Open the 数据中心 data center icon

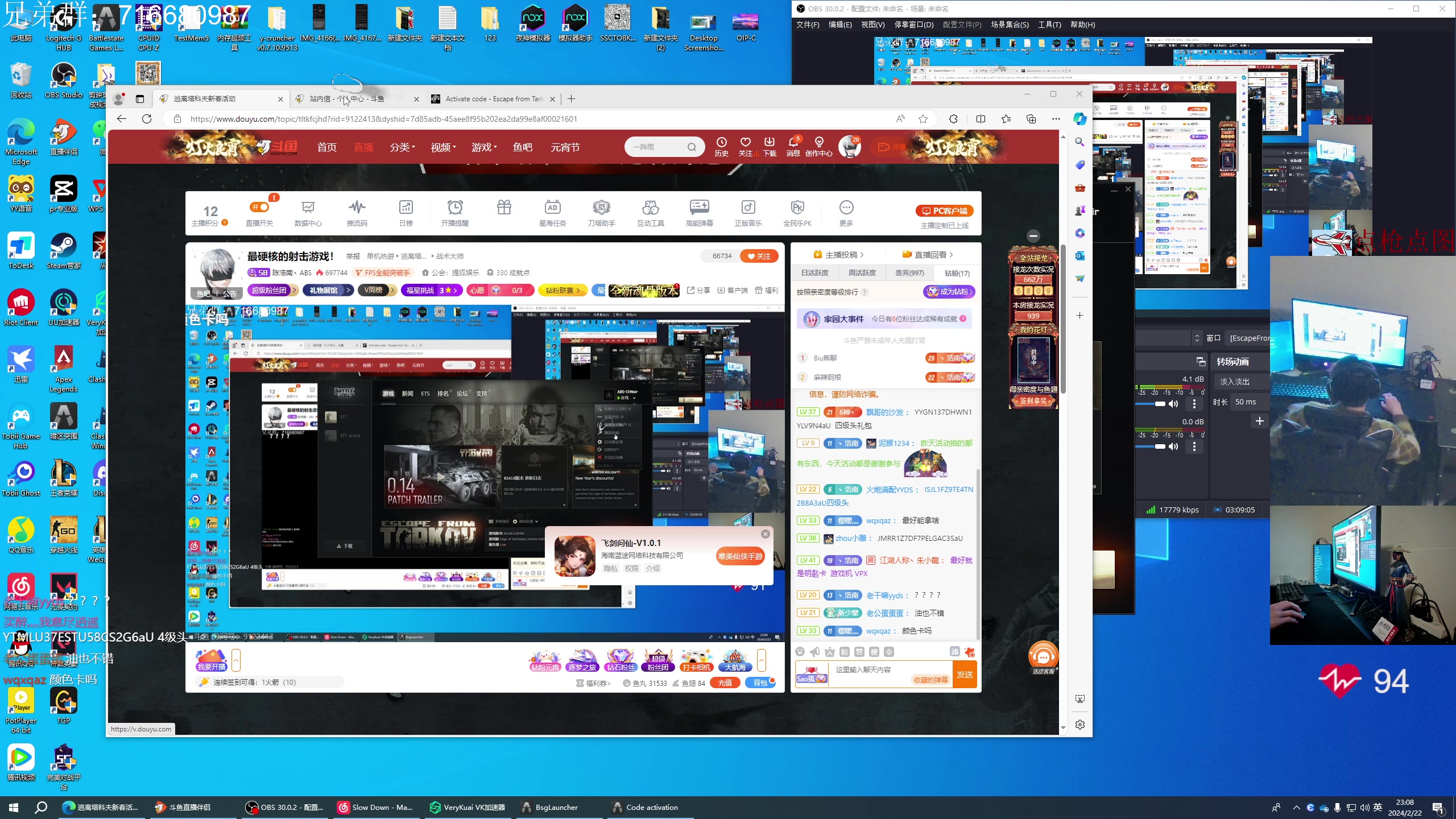(308, 213)
